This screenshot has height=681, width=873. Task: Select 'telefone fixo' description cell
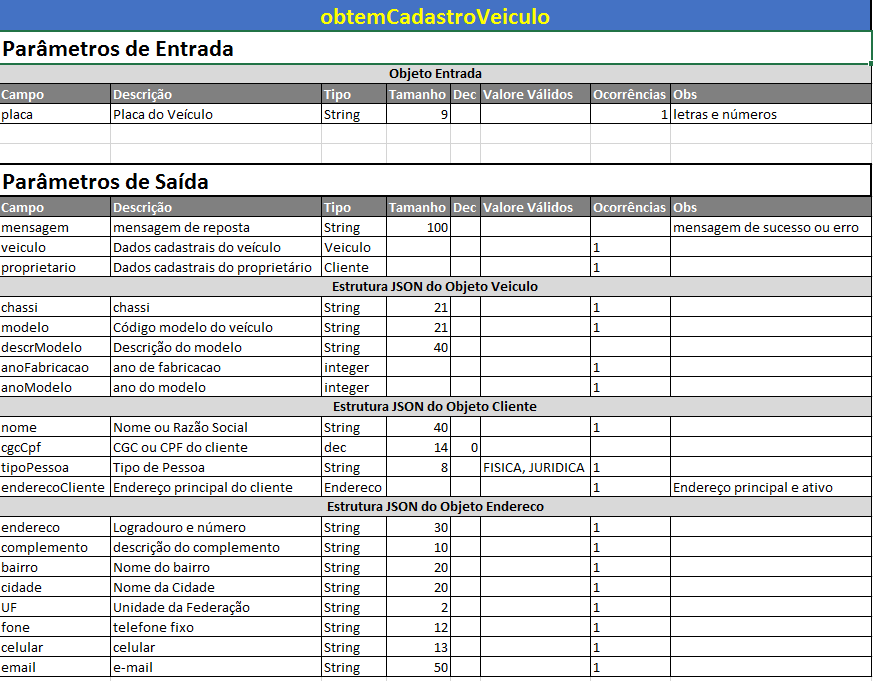(x=216, y=628)
